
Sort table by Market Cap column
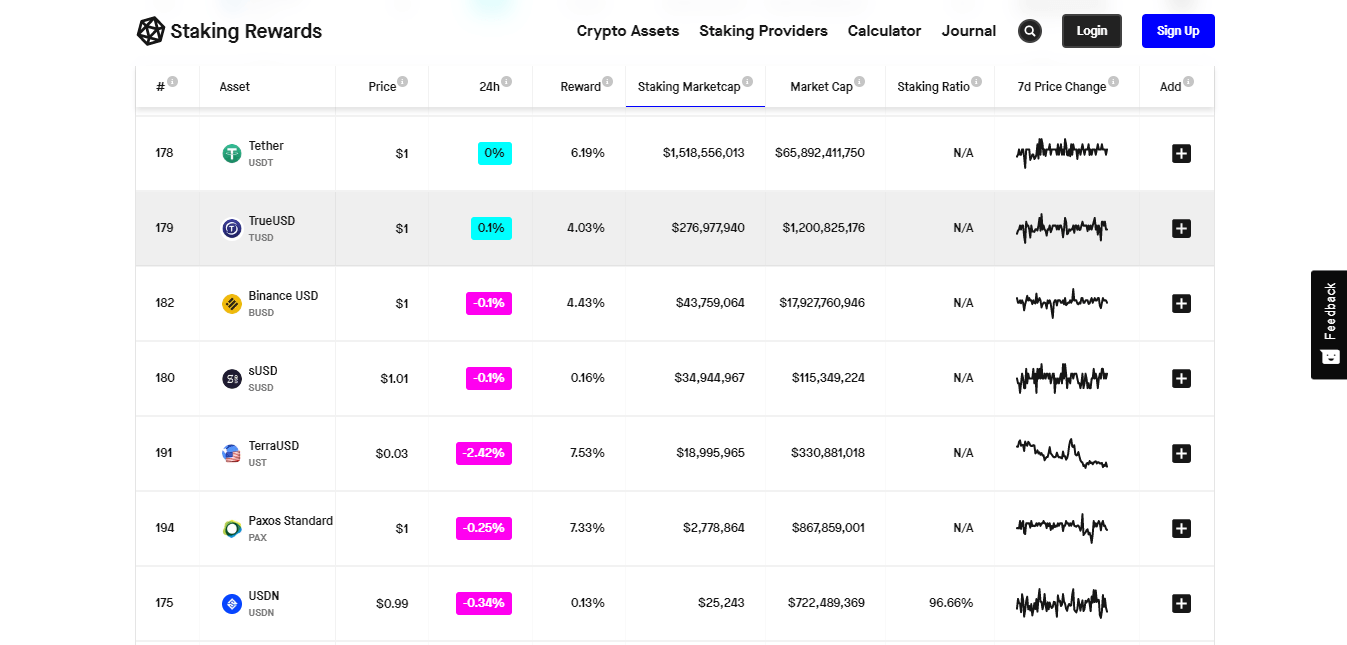(821, 87)
